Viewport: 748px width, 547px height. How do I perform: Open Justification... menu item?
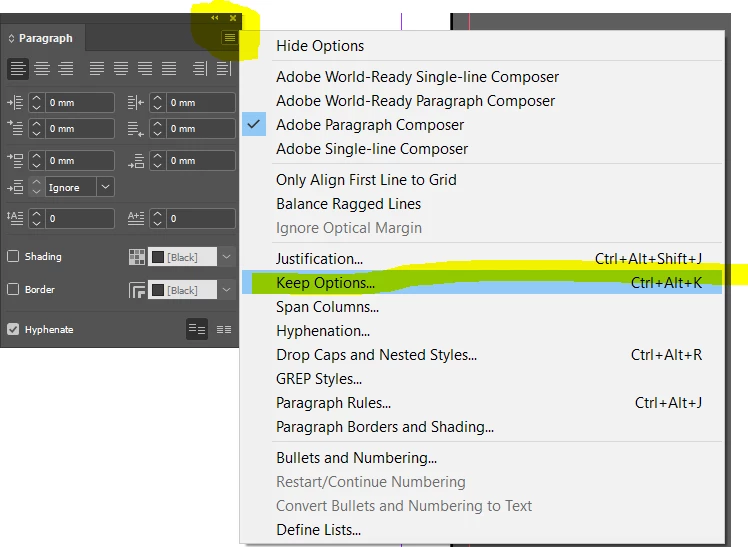pos(482,259)
